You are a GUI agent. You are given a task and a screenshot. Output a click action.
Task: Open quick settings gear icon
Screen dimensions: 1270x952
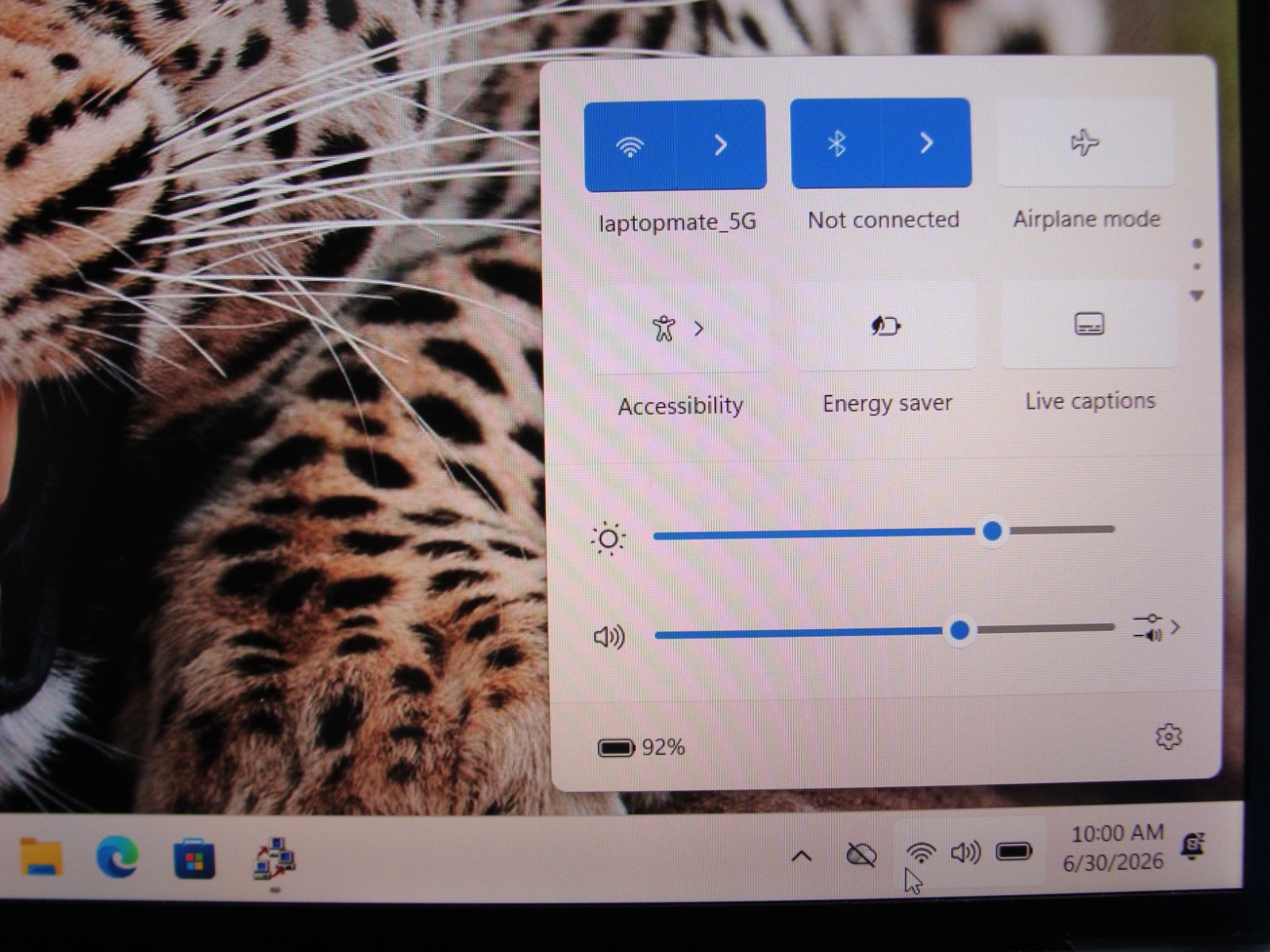point(1168,737)
